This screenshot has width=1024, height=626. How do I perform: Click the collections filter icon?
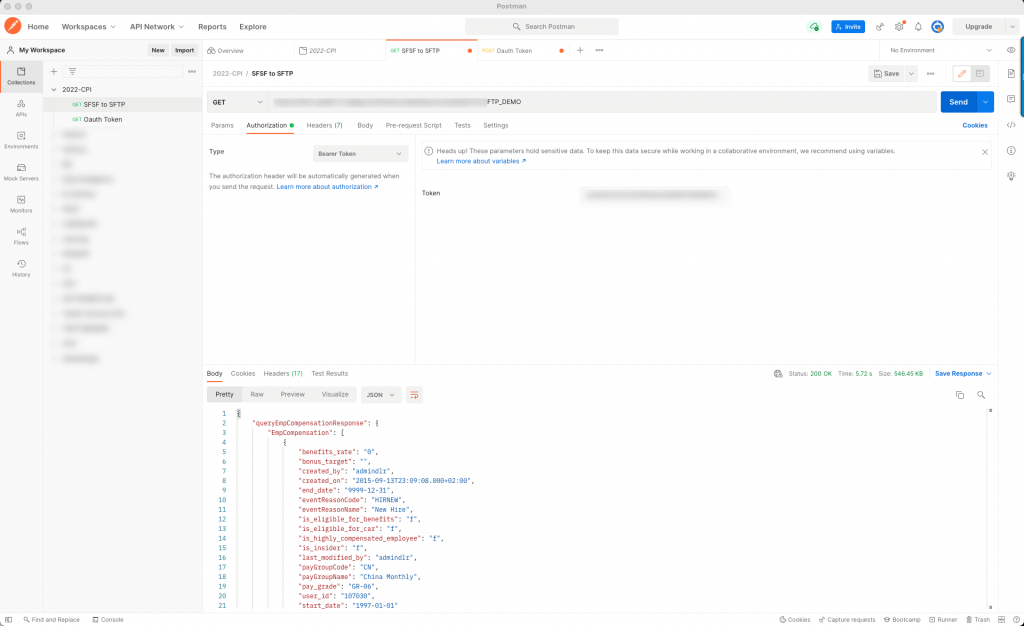72,71
